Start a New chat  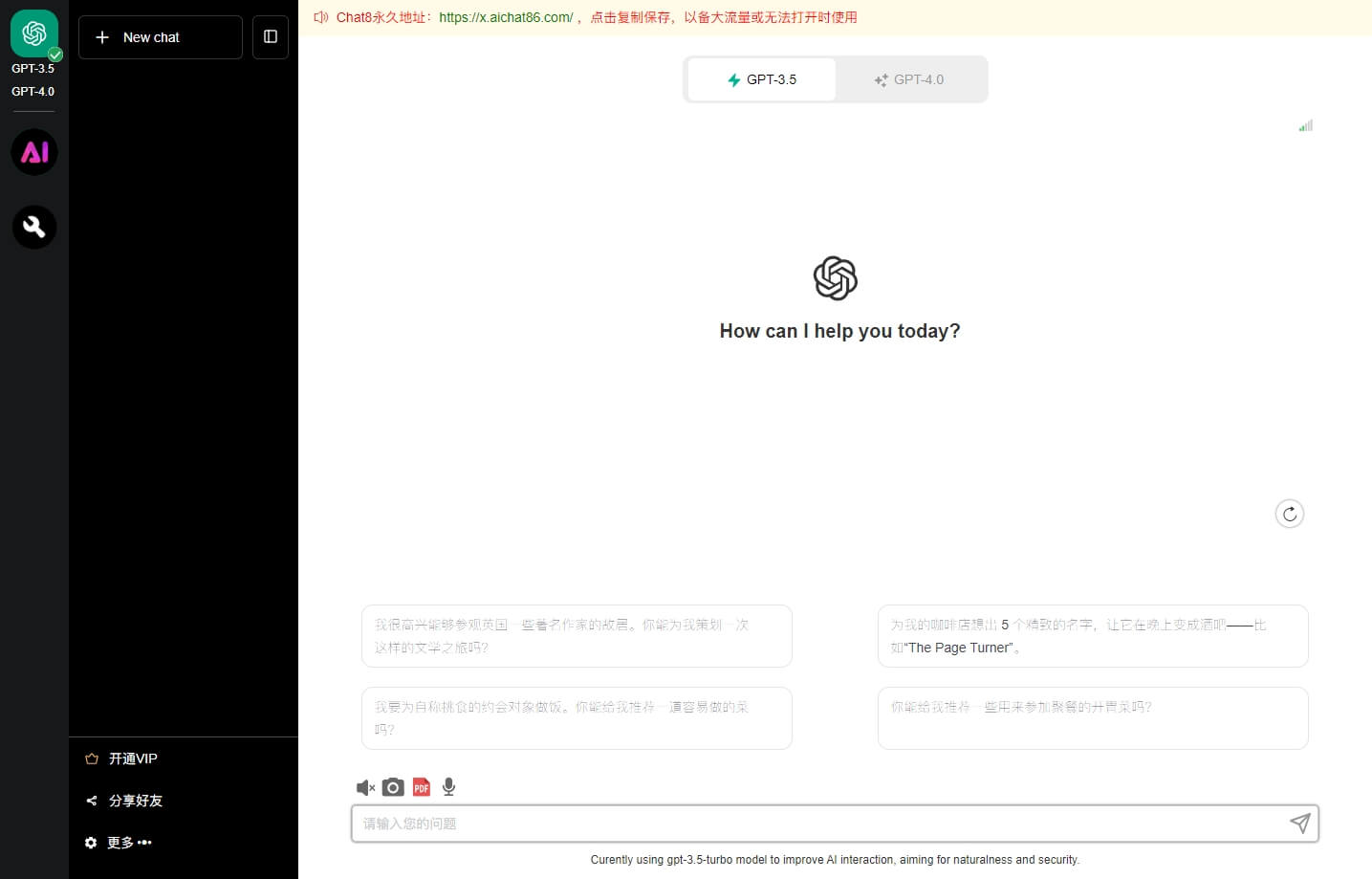click(161, 37)
